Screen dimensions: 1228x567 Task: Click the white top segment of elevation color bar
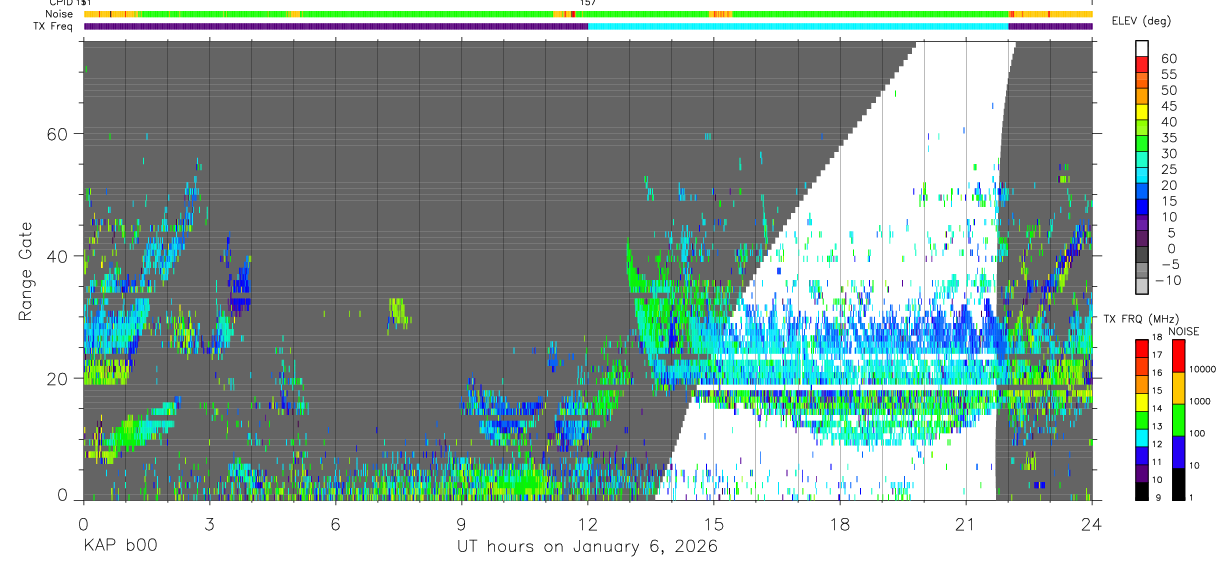click(1142, 49)
